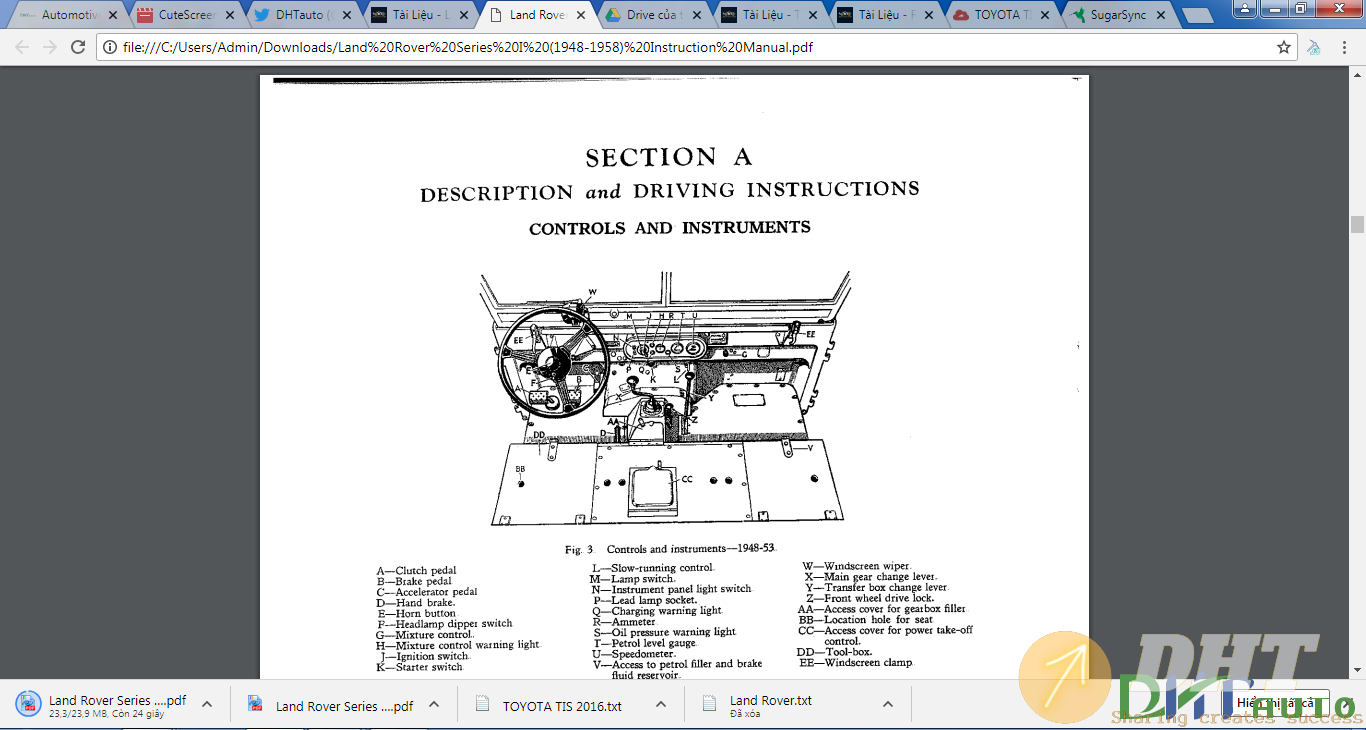Click legend entry 'A—Clutch pedal'
Viewport: 1366px width, 730px height.
click(417, 571)
